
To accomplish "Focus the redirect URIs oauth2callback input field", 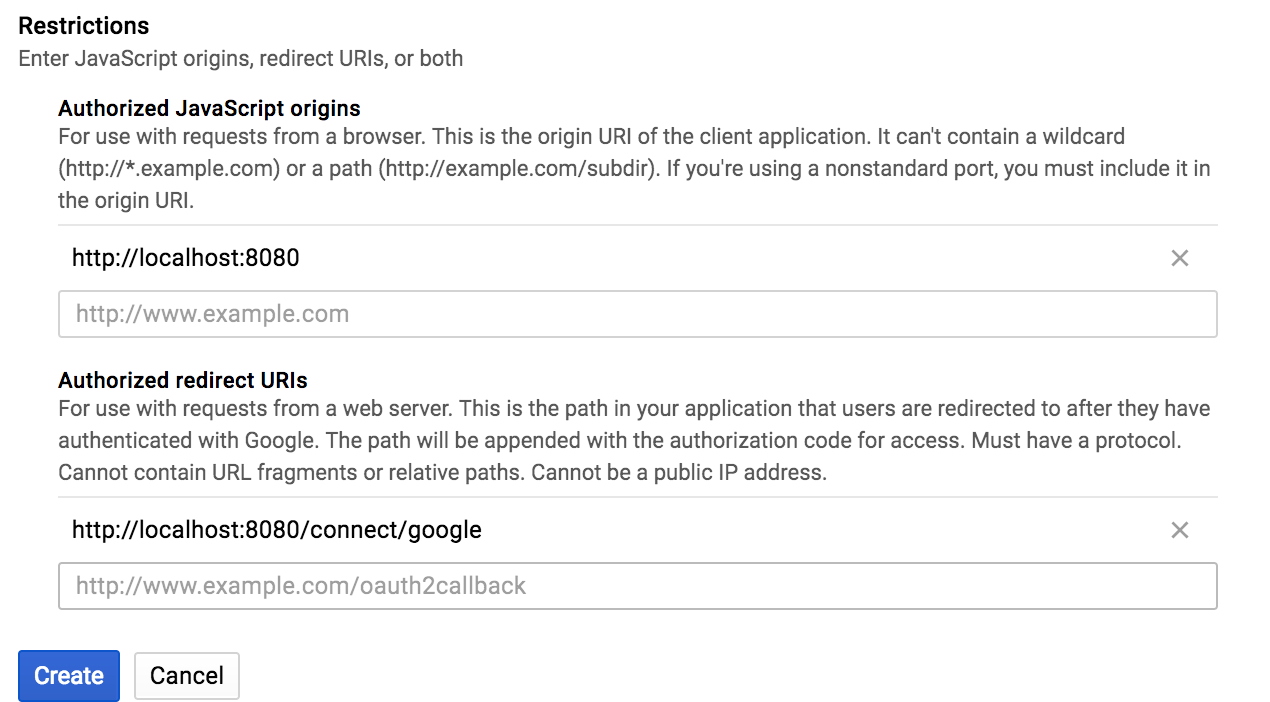I will click(638, 586).
